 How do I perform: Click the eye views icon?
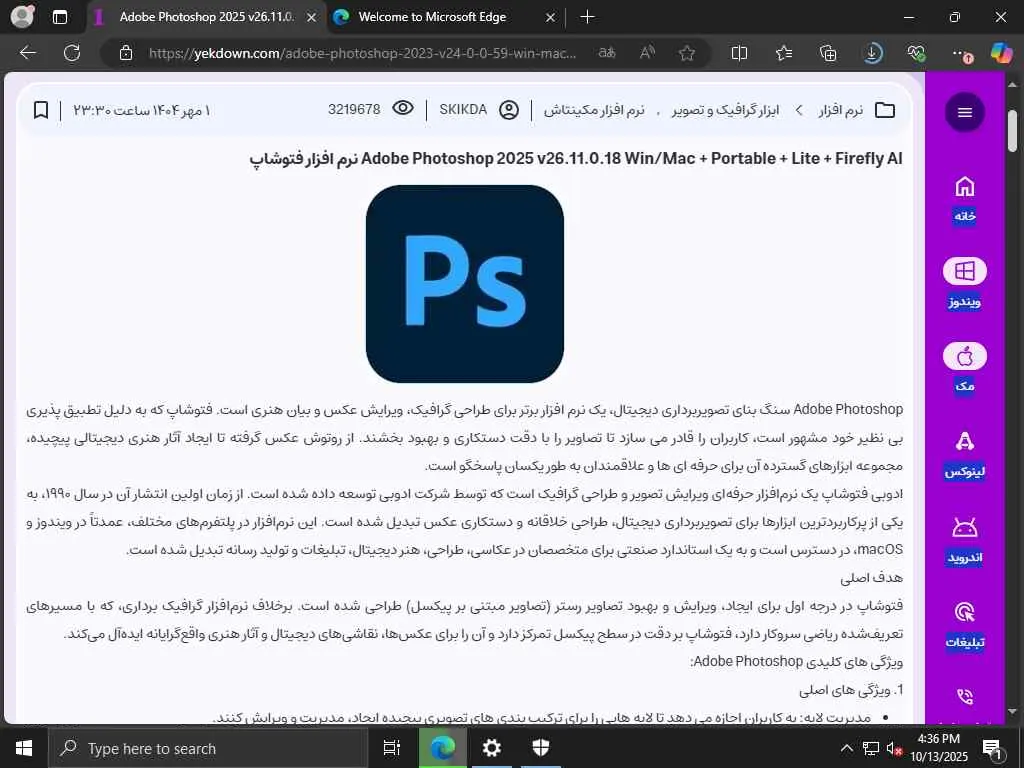(x=403, y=108)
